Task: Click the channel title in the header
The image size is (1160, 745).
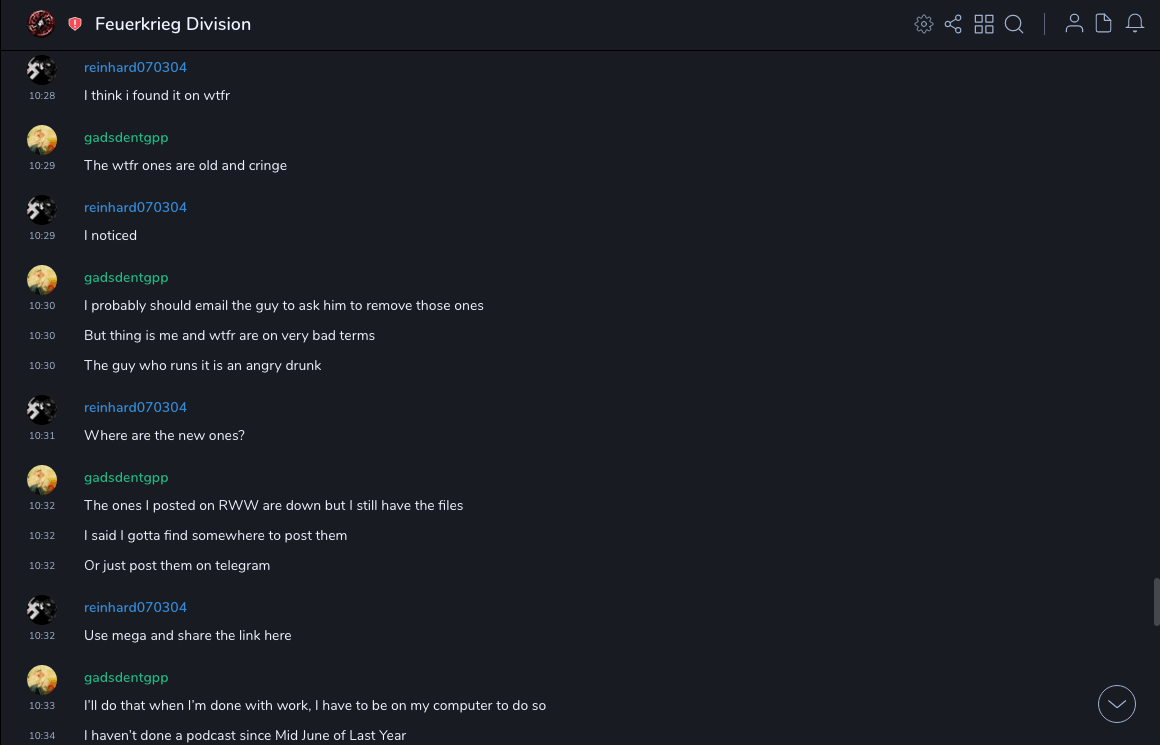Action: [x=173, y=24]
